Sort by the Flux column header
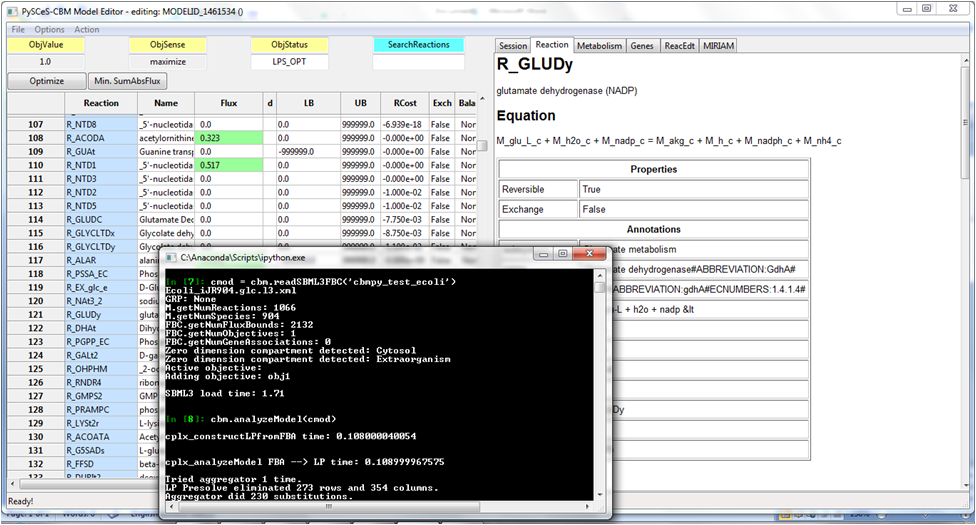The width and height of the screenshot is (976, 525). click(229, 103)
